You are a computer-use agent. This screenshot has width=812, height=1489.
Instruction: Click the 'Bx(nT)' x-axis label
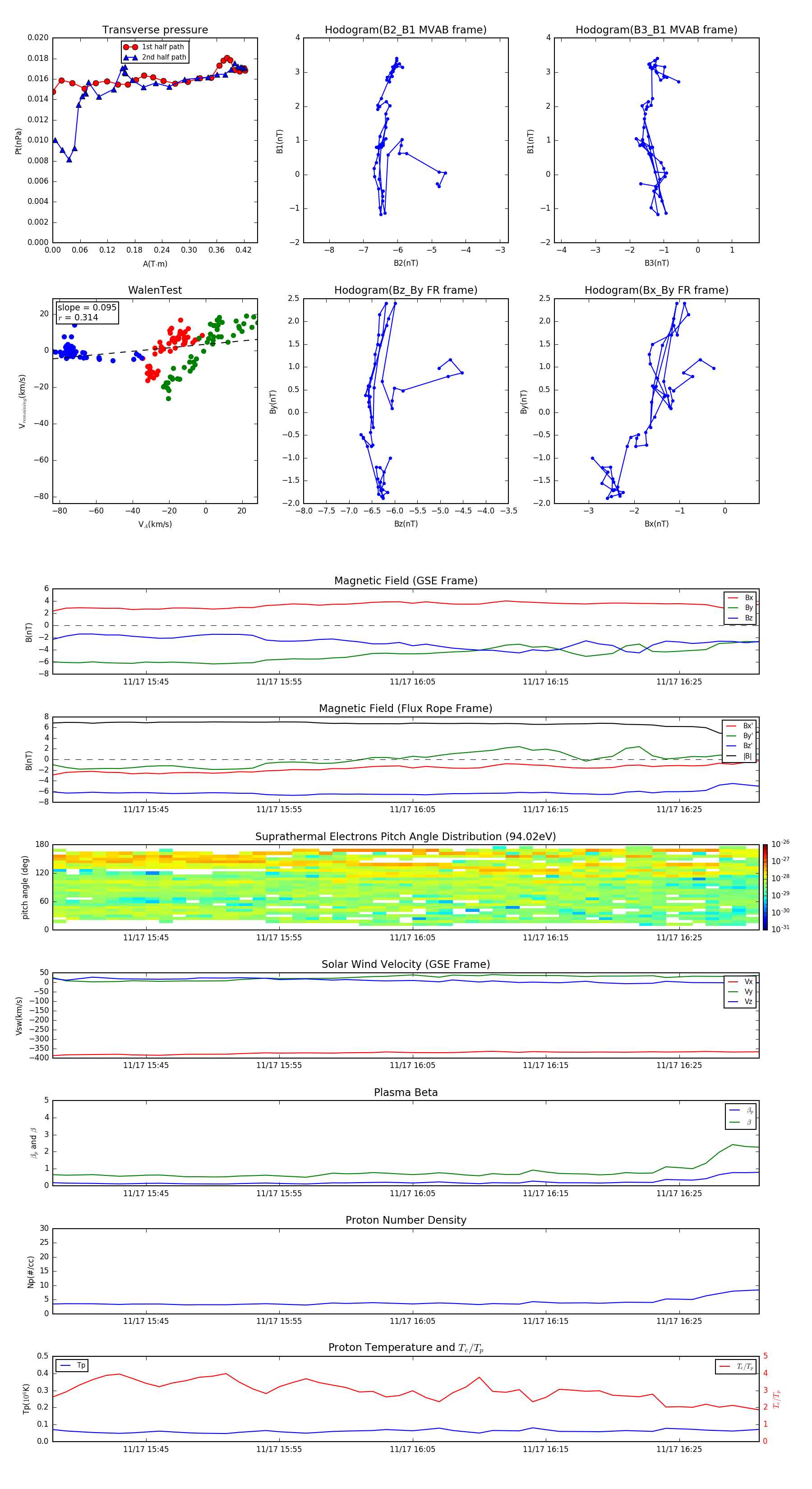[x=656, y=524]
